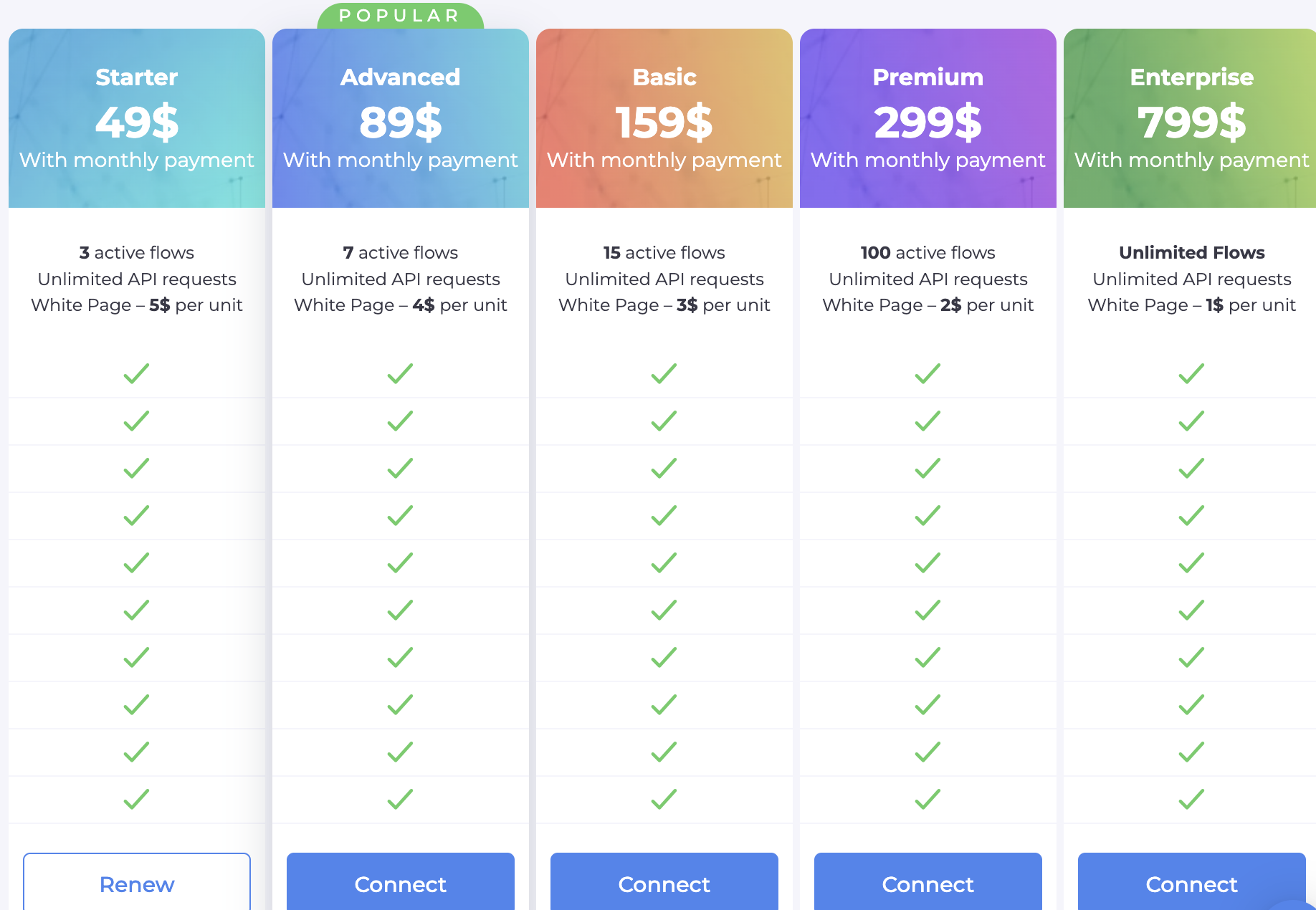Connect to the Premium plan
Screen dimensions: 1316x910
click(928, 883)
